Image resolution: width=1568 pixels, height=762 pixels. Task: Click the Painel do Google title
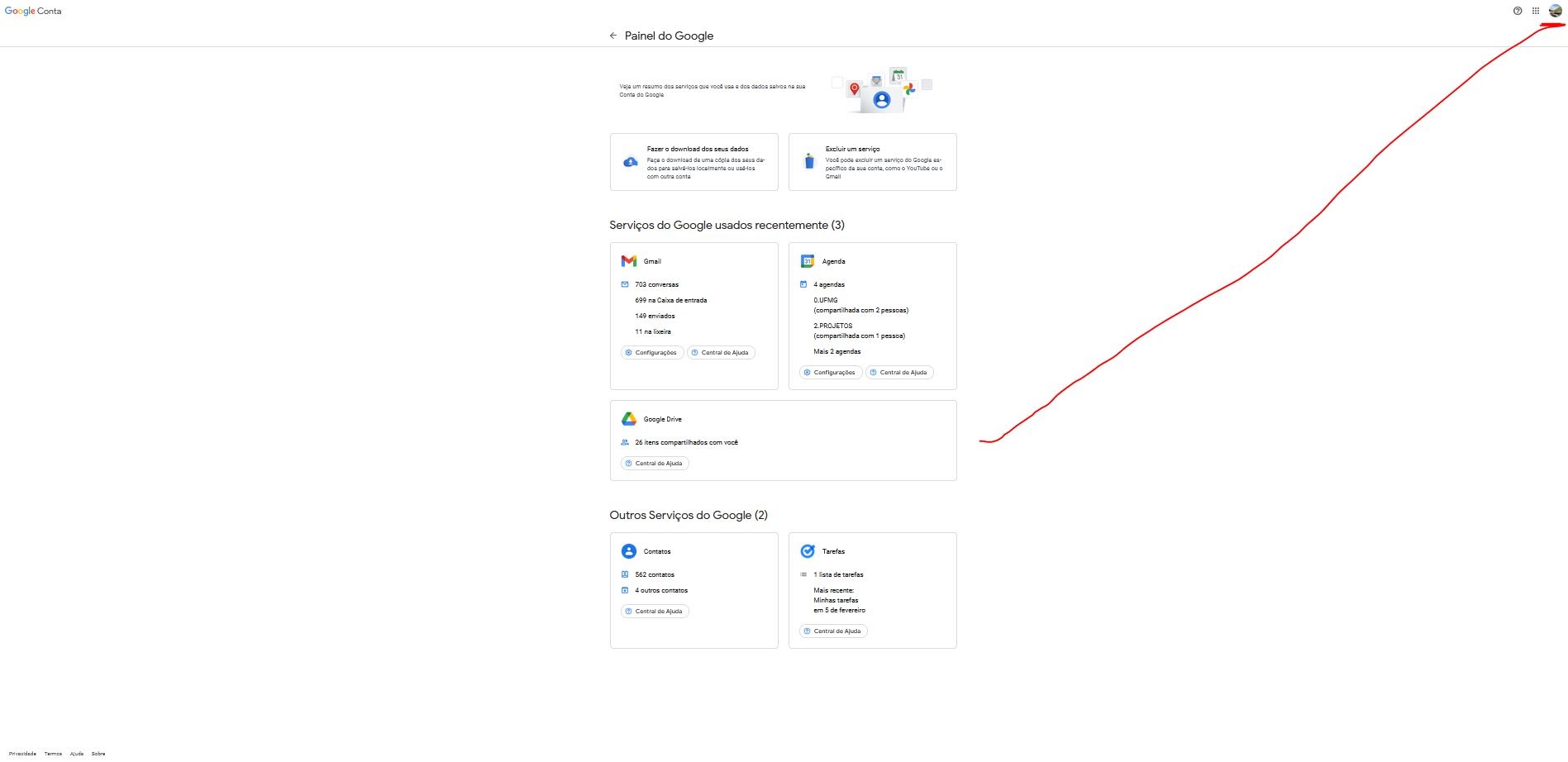pos(669,36)
